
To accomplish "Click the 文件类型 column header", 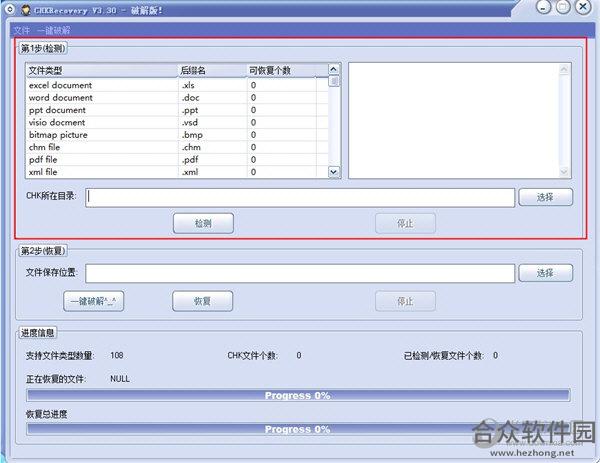I will 102,70.
